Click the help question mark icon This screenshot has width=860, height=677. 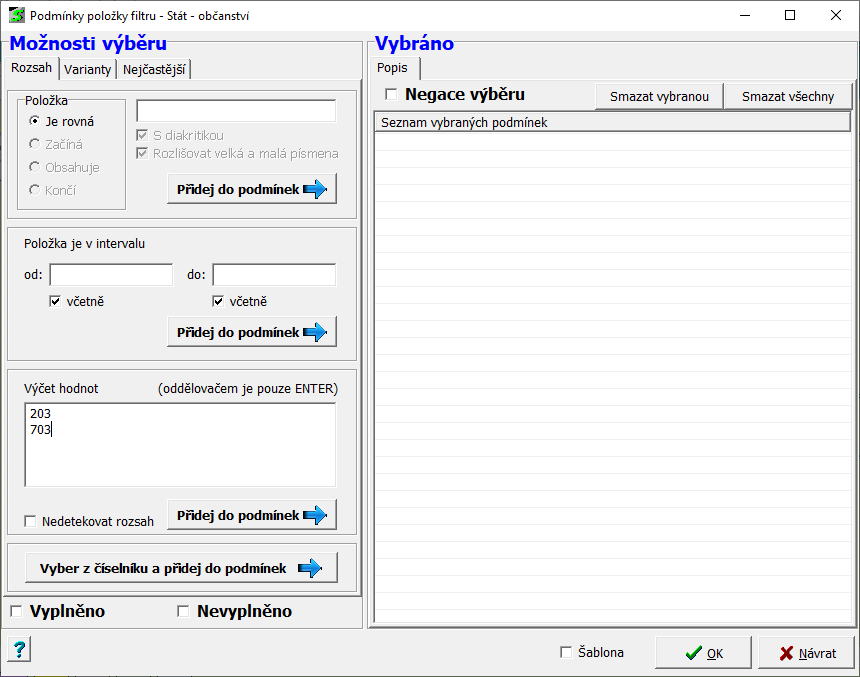19,650
